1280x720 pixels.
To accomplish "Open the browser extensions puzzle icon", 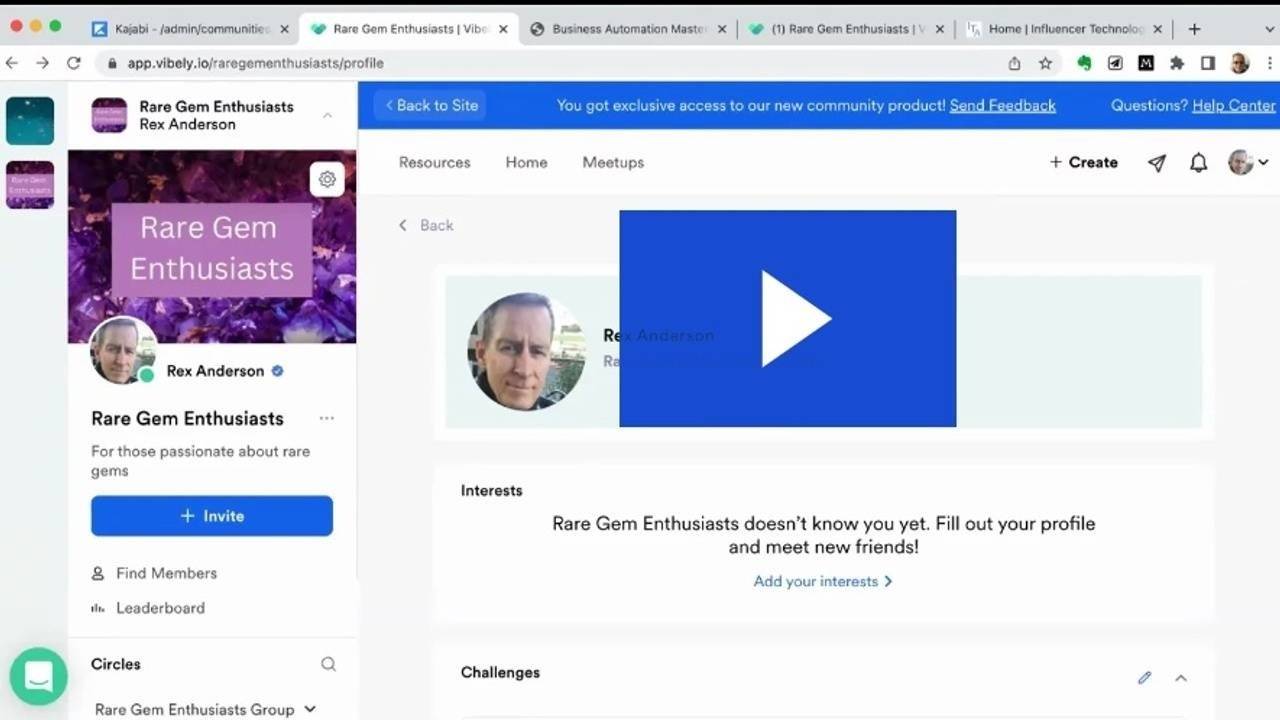I will (1177, 63).
